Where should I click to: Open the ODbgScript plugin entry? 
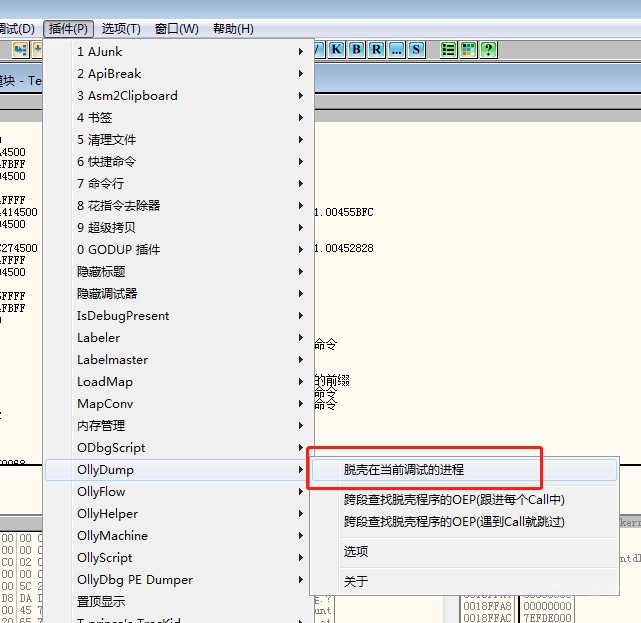(179, 448)
